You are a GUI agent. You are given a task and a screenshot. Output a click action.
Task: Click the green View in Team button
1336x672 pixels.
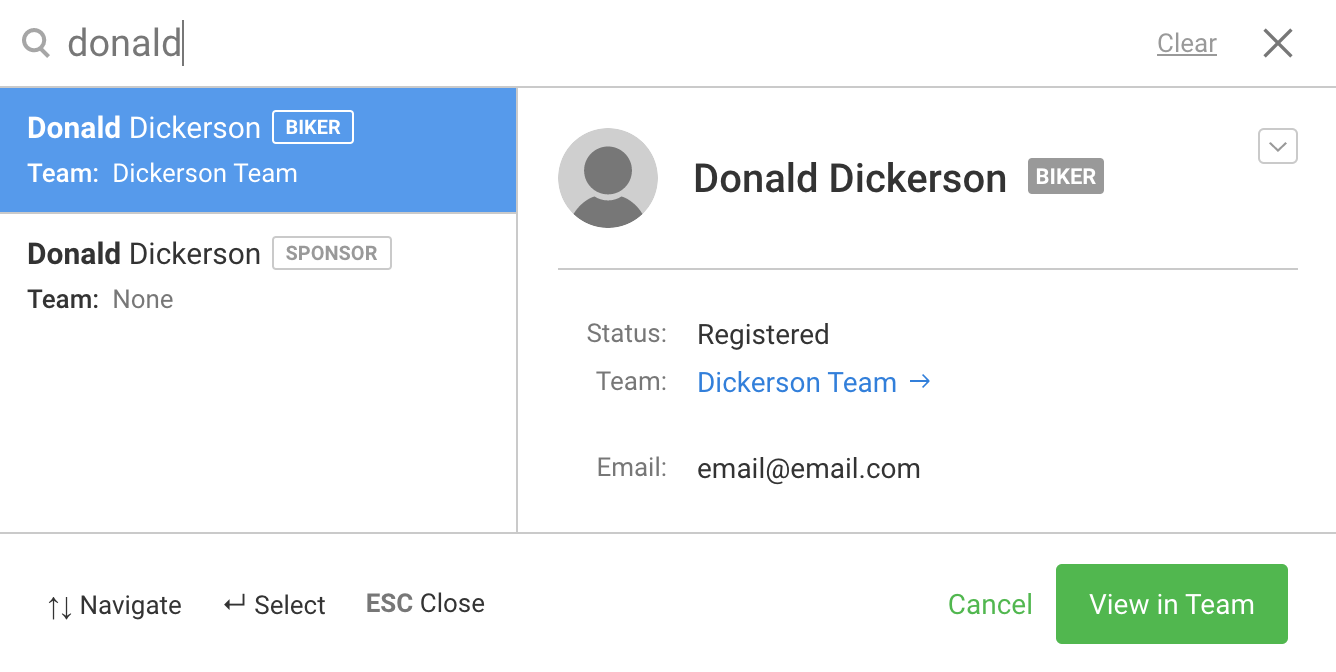pos(1171,604)
